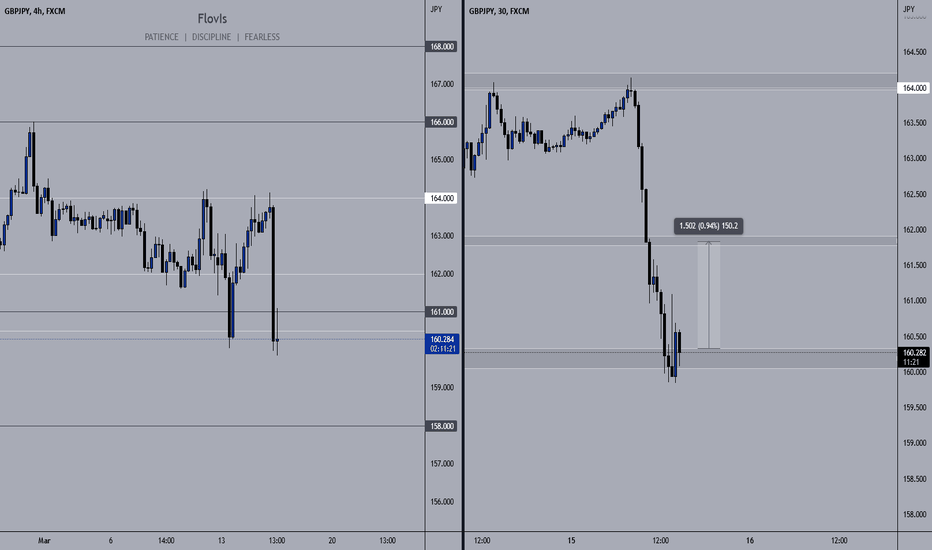Select the price range measure arrow box
The image size is (932, 550).
click(709, 295)
